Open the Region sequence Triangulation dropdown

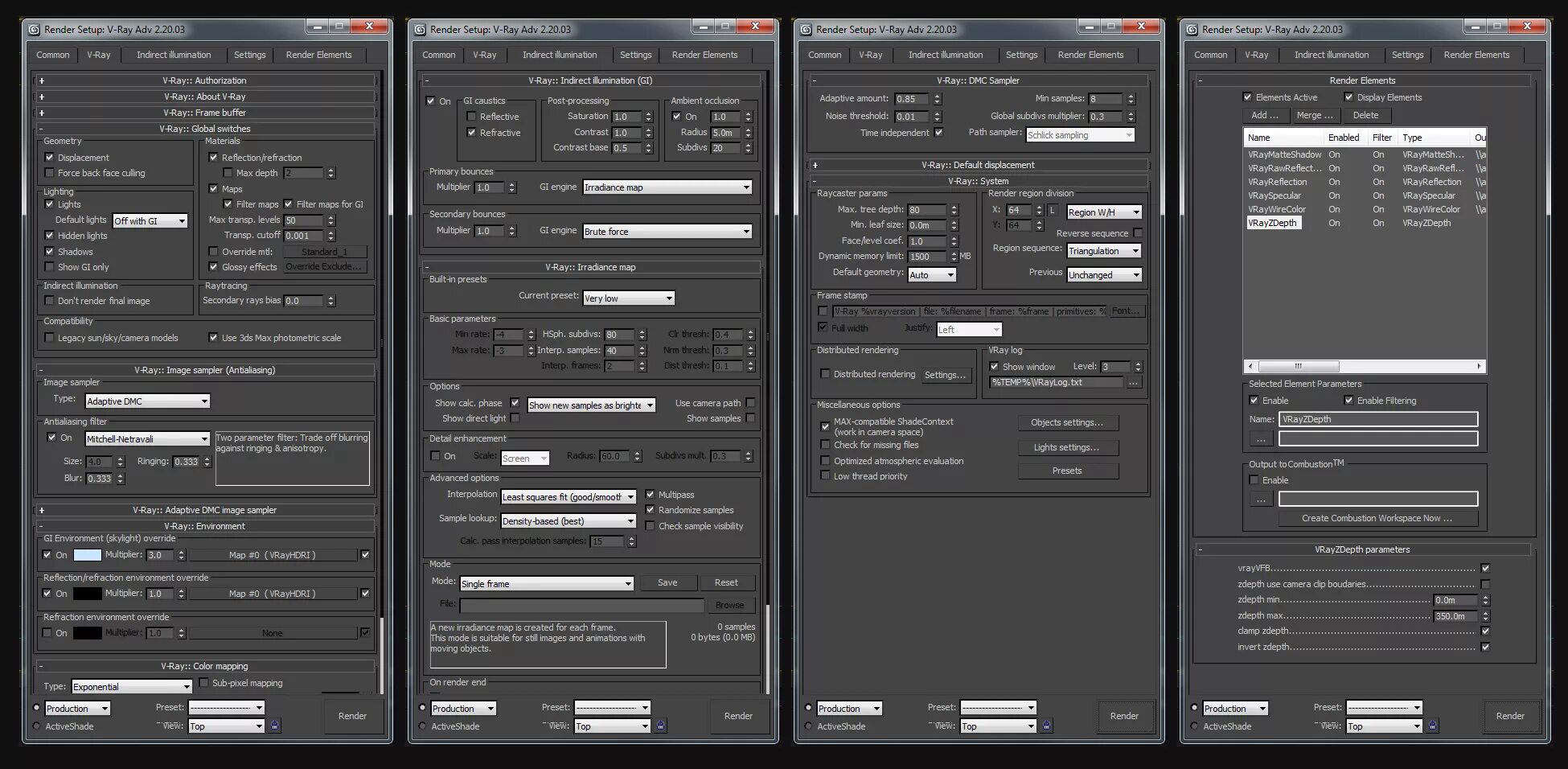click(x=1104, y=251)
